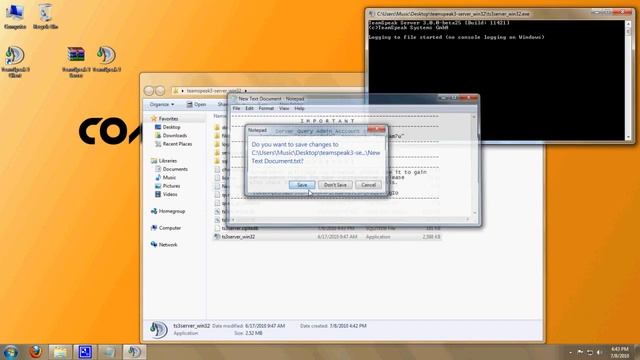
Task: Open the Pictures library
Action: point(171,186)
